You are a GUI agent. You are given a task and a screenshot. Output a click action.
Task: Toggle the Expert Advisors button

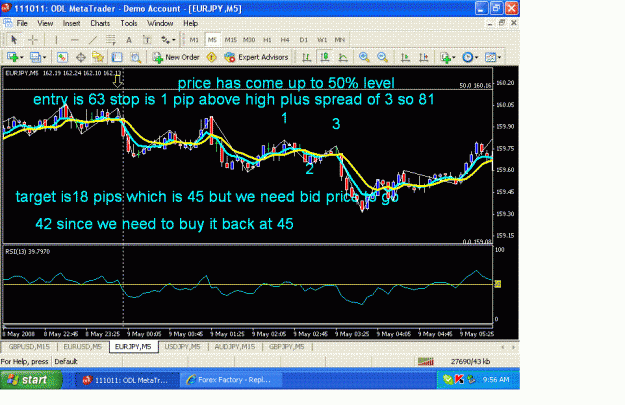tap(256, 57)
